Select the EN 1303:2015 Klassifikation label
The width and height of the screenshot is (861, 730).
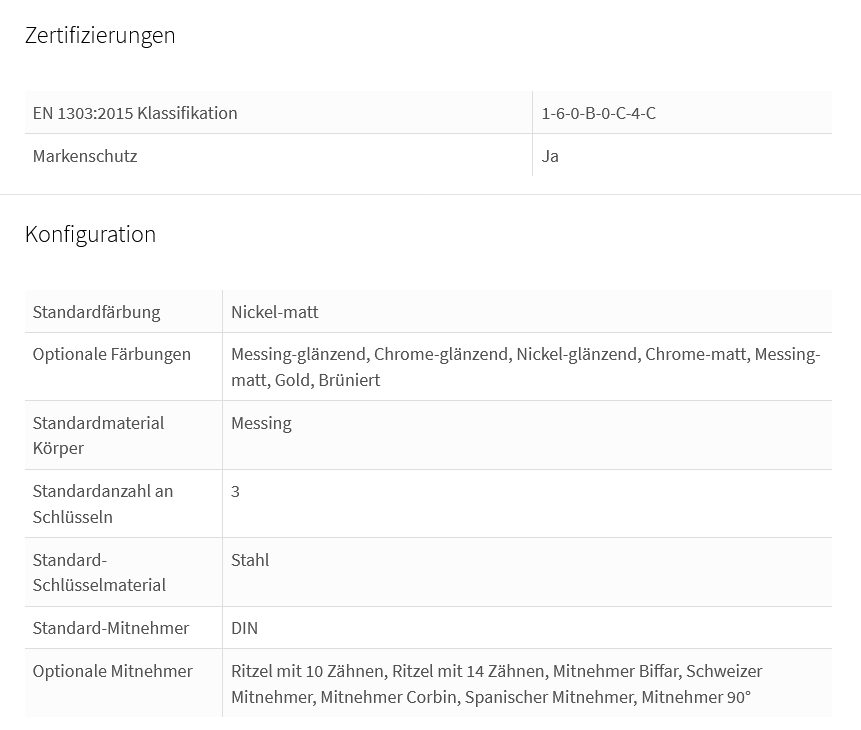coord(135,113)
